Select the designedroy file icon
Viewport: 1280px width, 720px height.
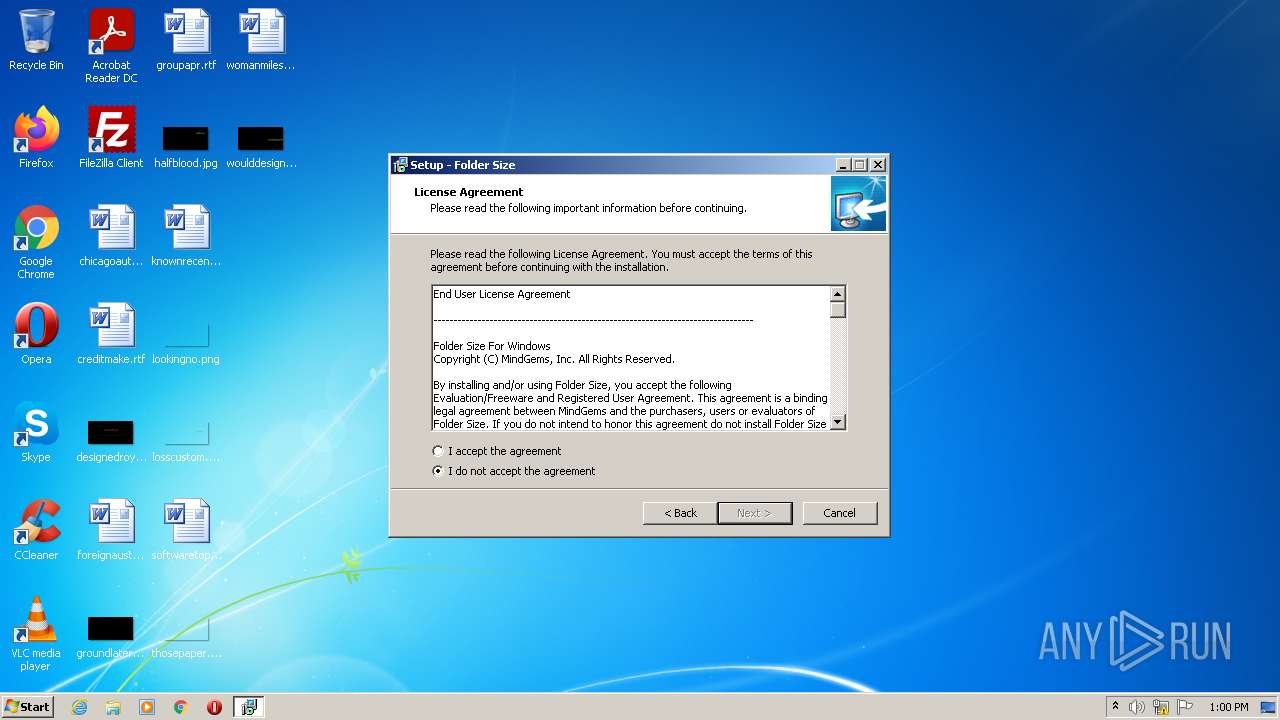[x=111, y=440]
